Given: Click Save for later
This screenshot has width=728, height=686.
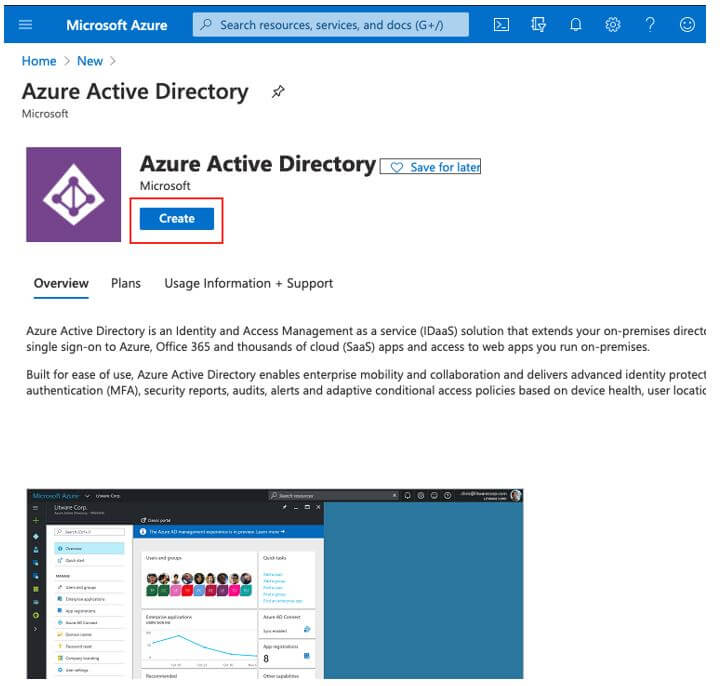Looking at the screenshot, I should pos(430,167).
